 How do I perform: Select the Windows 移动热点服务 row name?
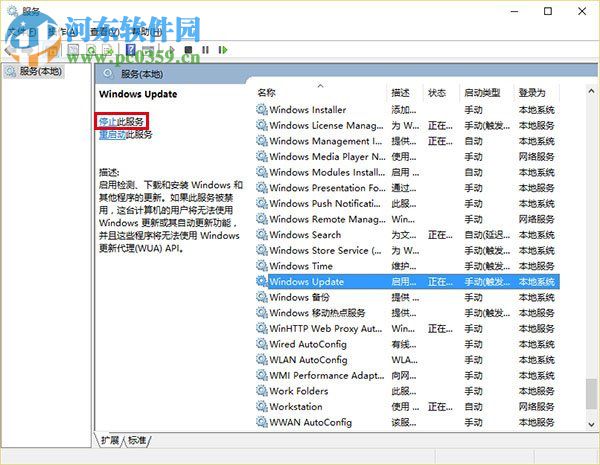click(x=317, y=313)
